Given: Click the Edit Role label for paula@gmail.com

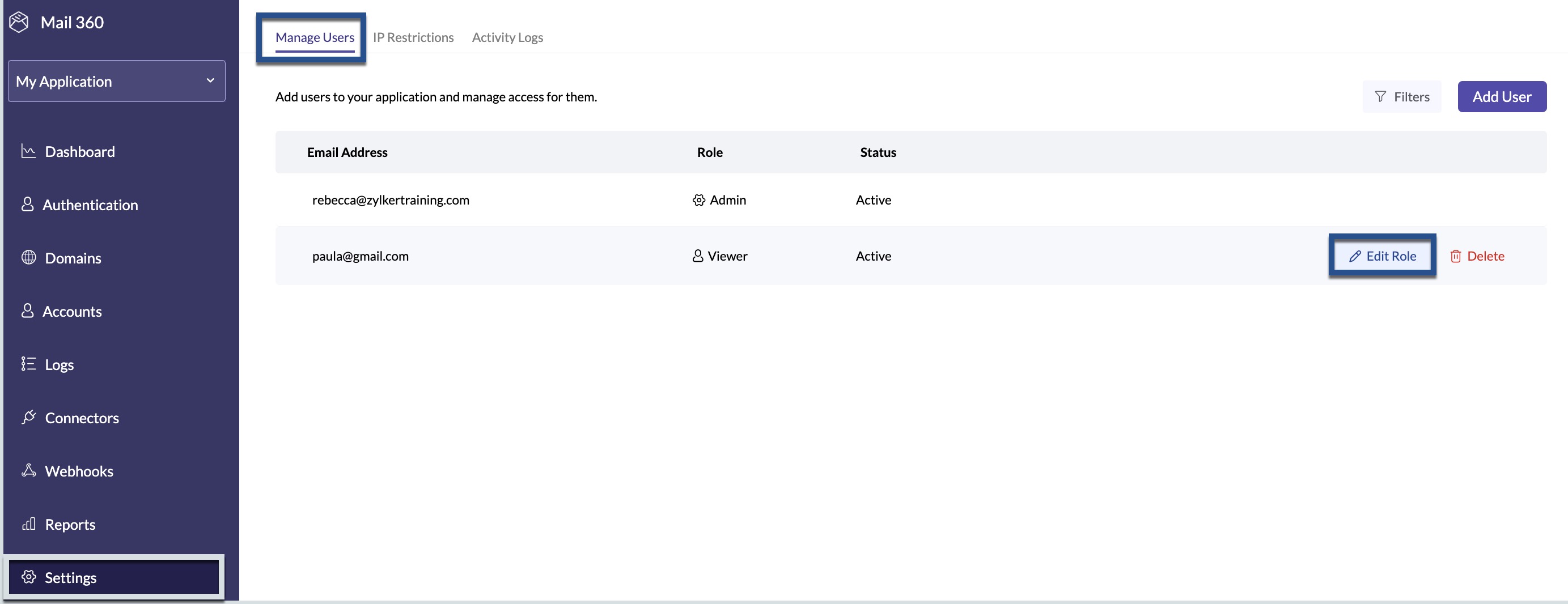Looking at the screenshot, I should [1391, 256].
